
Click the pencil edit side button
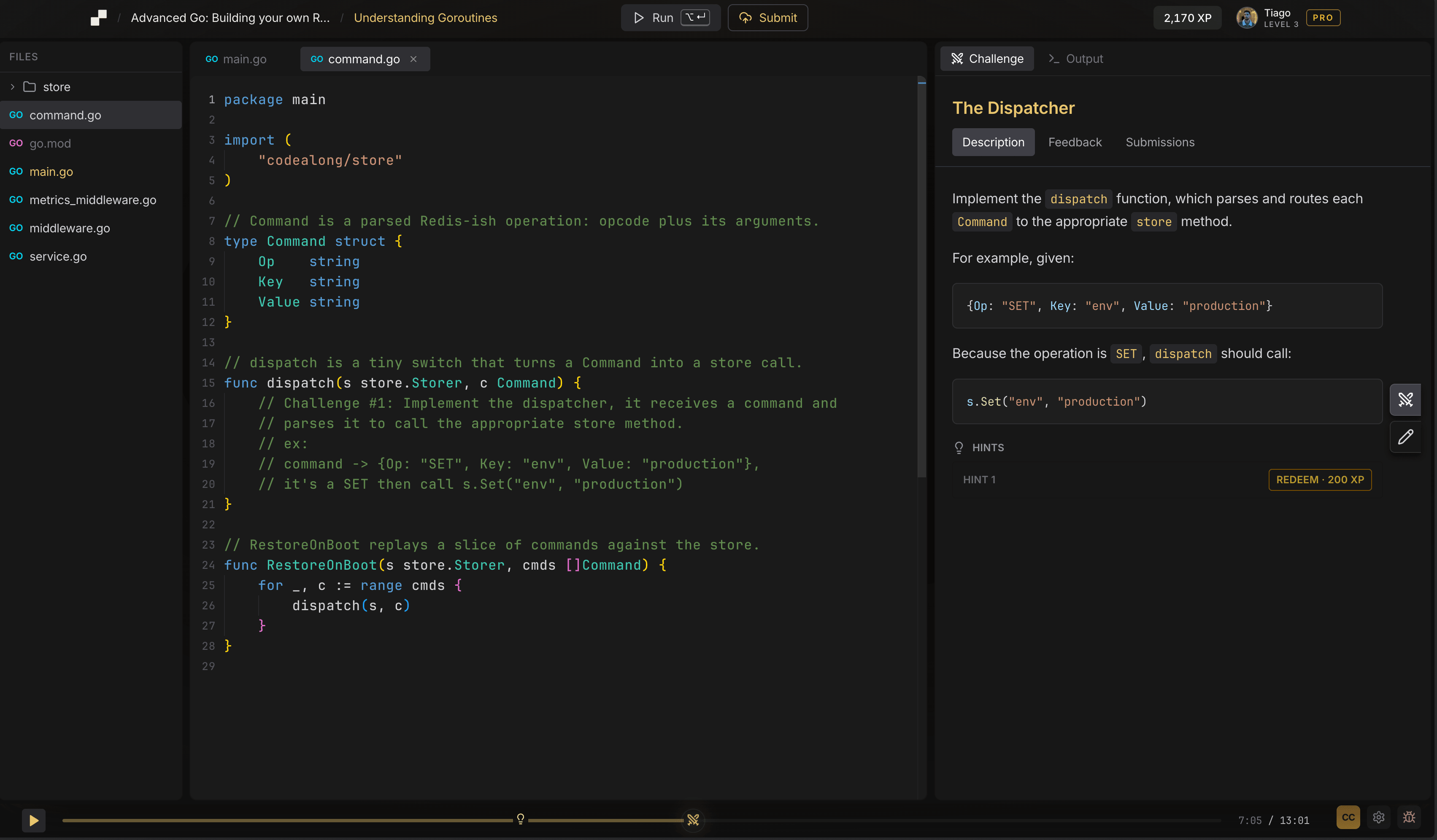point(1405,437)
